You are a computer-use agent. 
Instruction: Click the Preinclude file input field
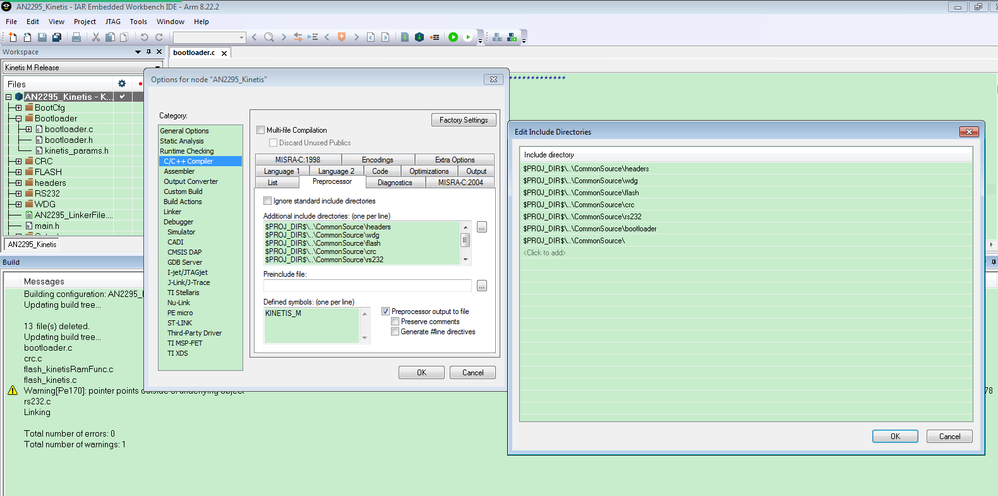tap(367, 285)
